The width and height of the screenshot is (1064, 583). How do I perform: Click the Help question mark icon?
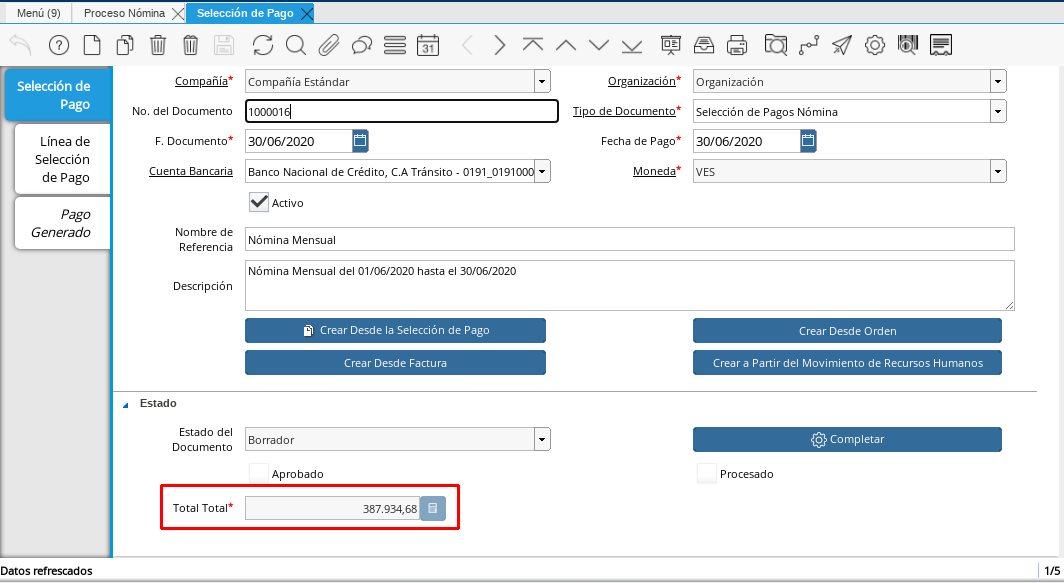pyautogui.click(x=59, y=45)
